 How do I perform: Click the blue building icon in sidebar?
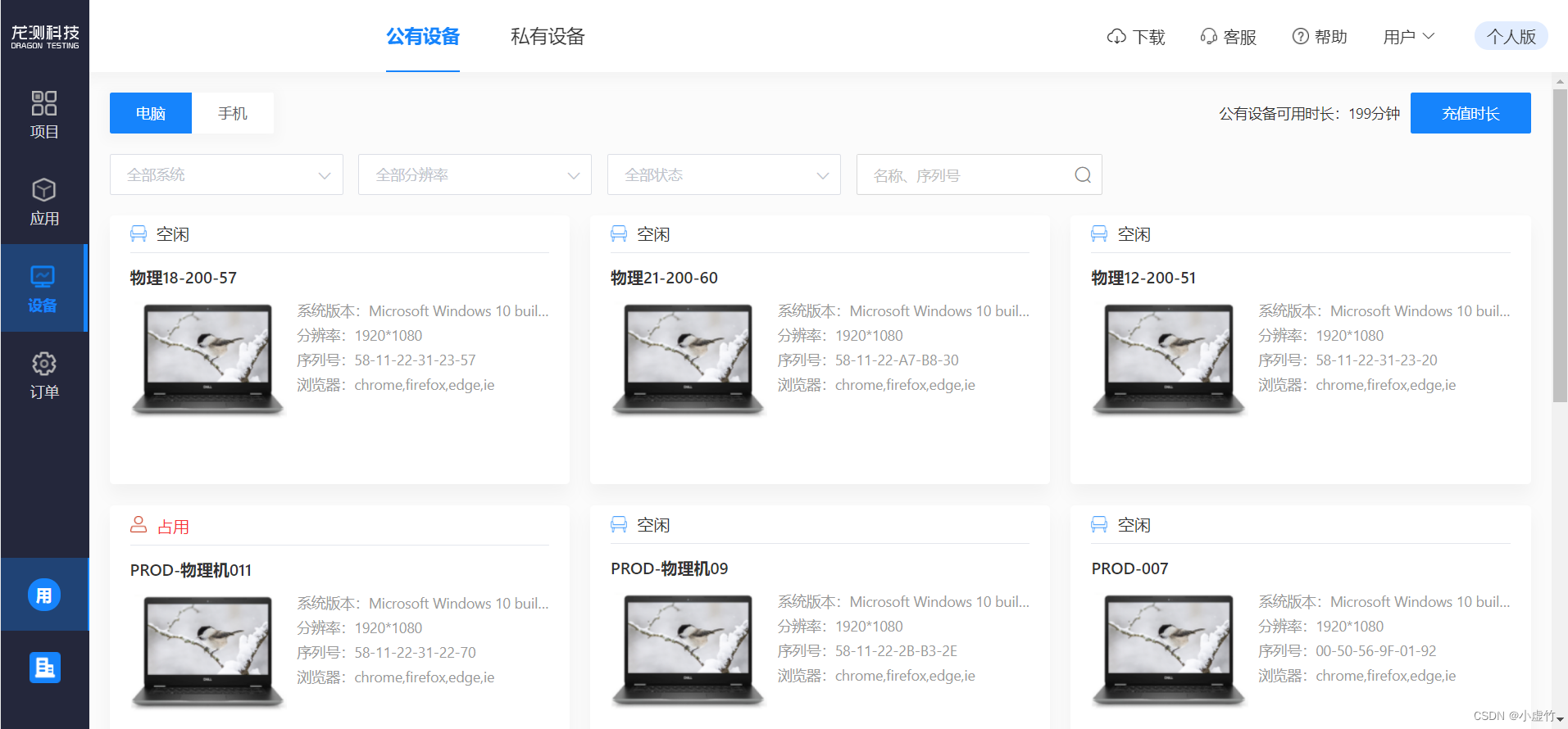[x=44, y=668]
